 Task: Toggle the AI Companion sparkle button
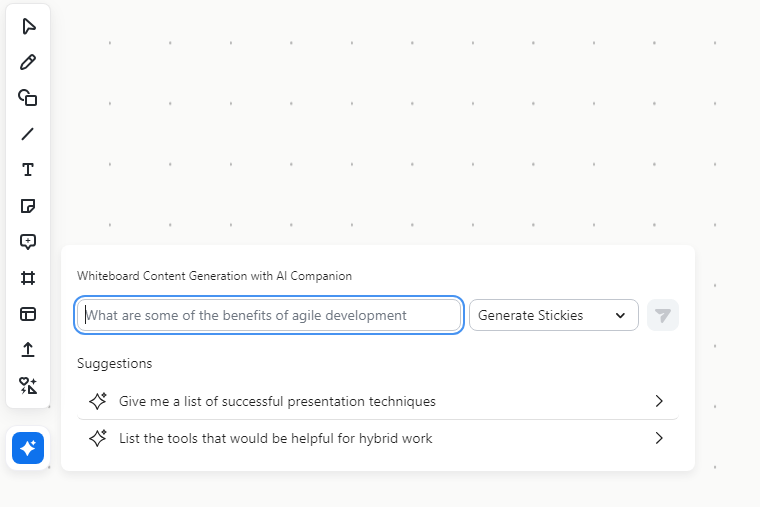[x=28, y=448]
